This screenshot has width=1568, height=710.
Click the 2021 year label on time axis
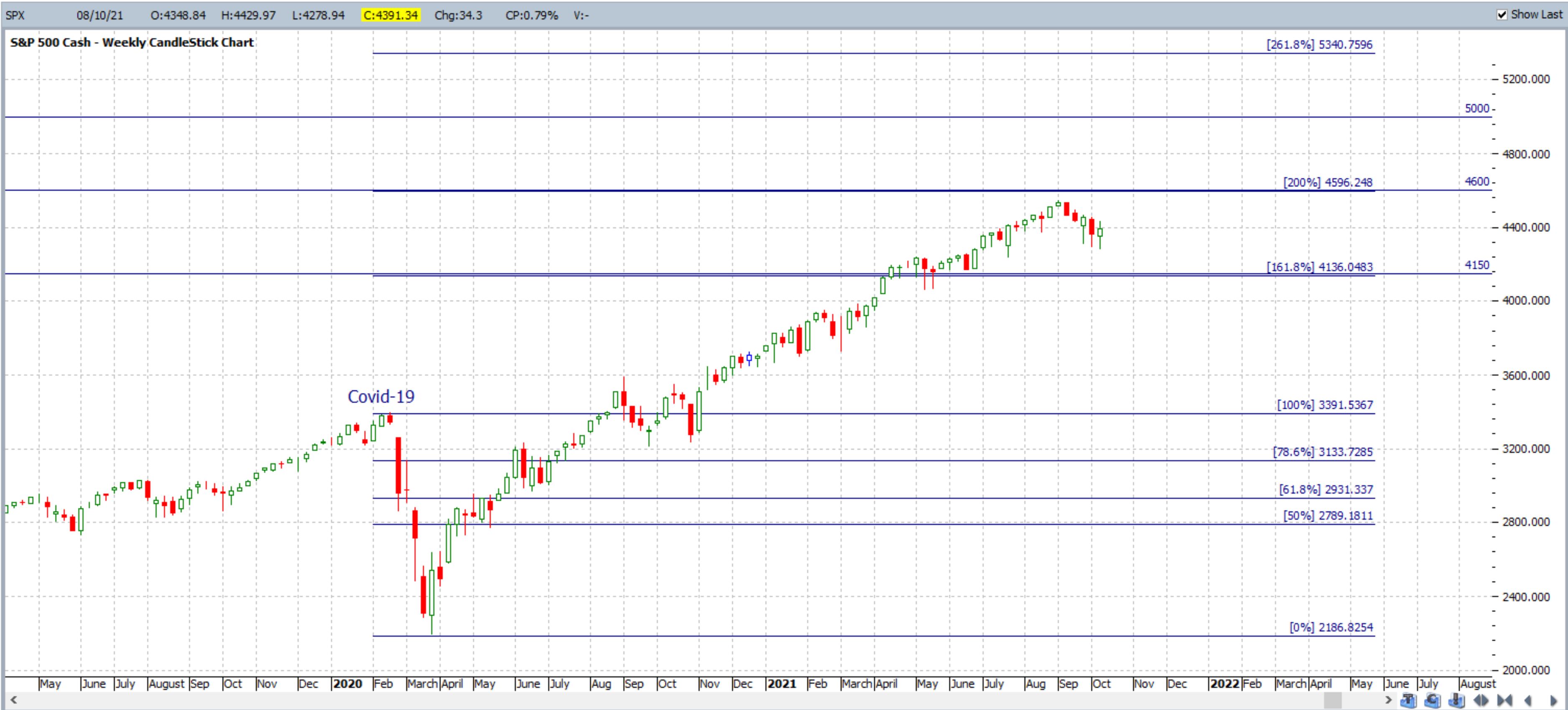click(781, 684)
